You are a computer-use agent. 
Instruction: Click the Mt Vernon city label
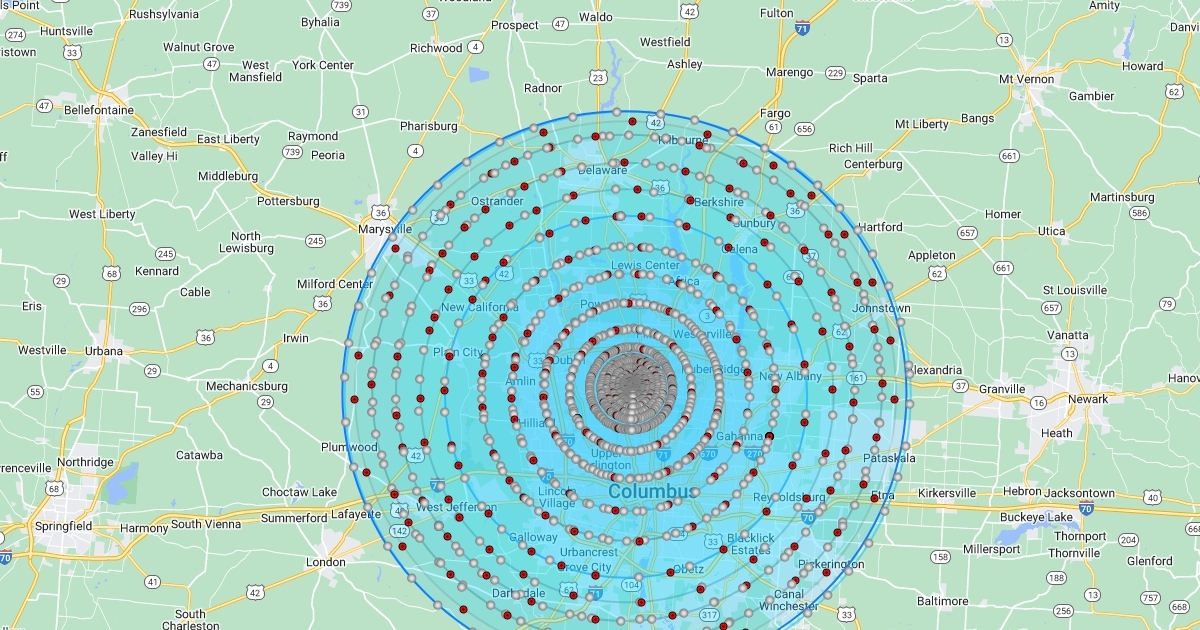pos(1027,79)
